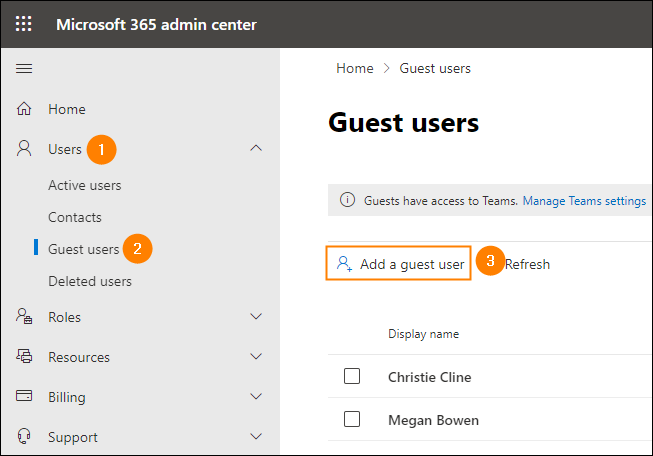
Task: Click Add a guest user button
Action: click(x=399, y=263)
